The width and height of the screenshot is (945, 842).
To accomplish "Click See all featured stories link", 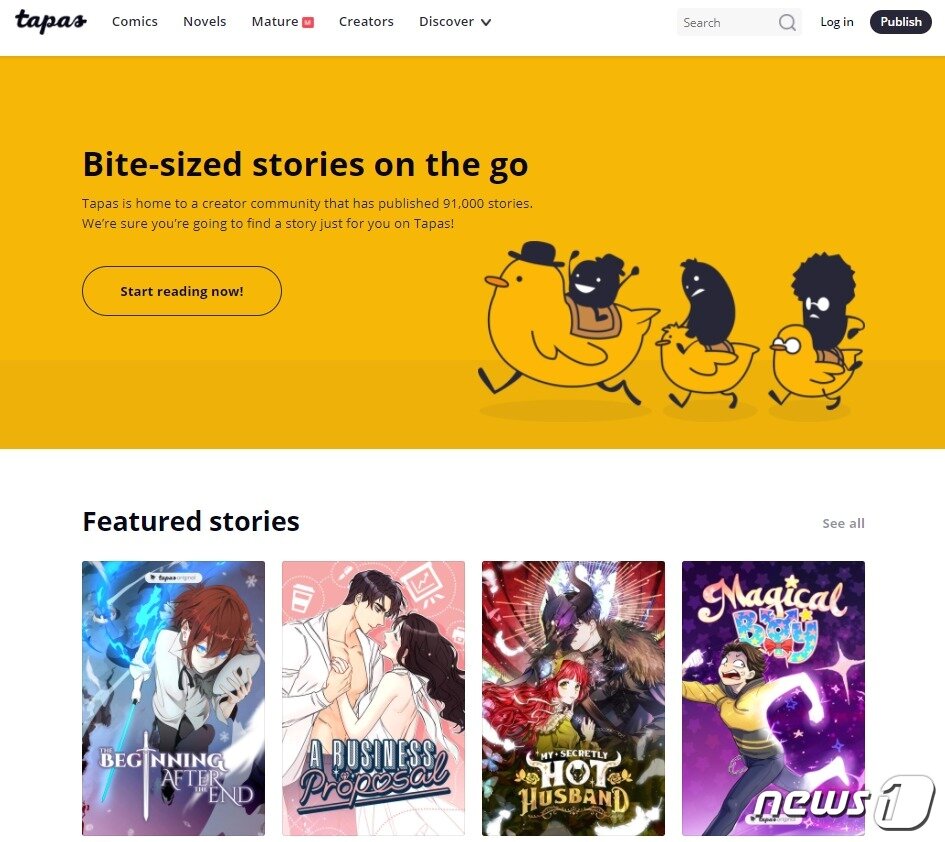I will tap(843, 523).
